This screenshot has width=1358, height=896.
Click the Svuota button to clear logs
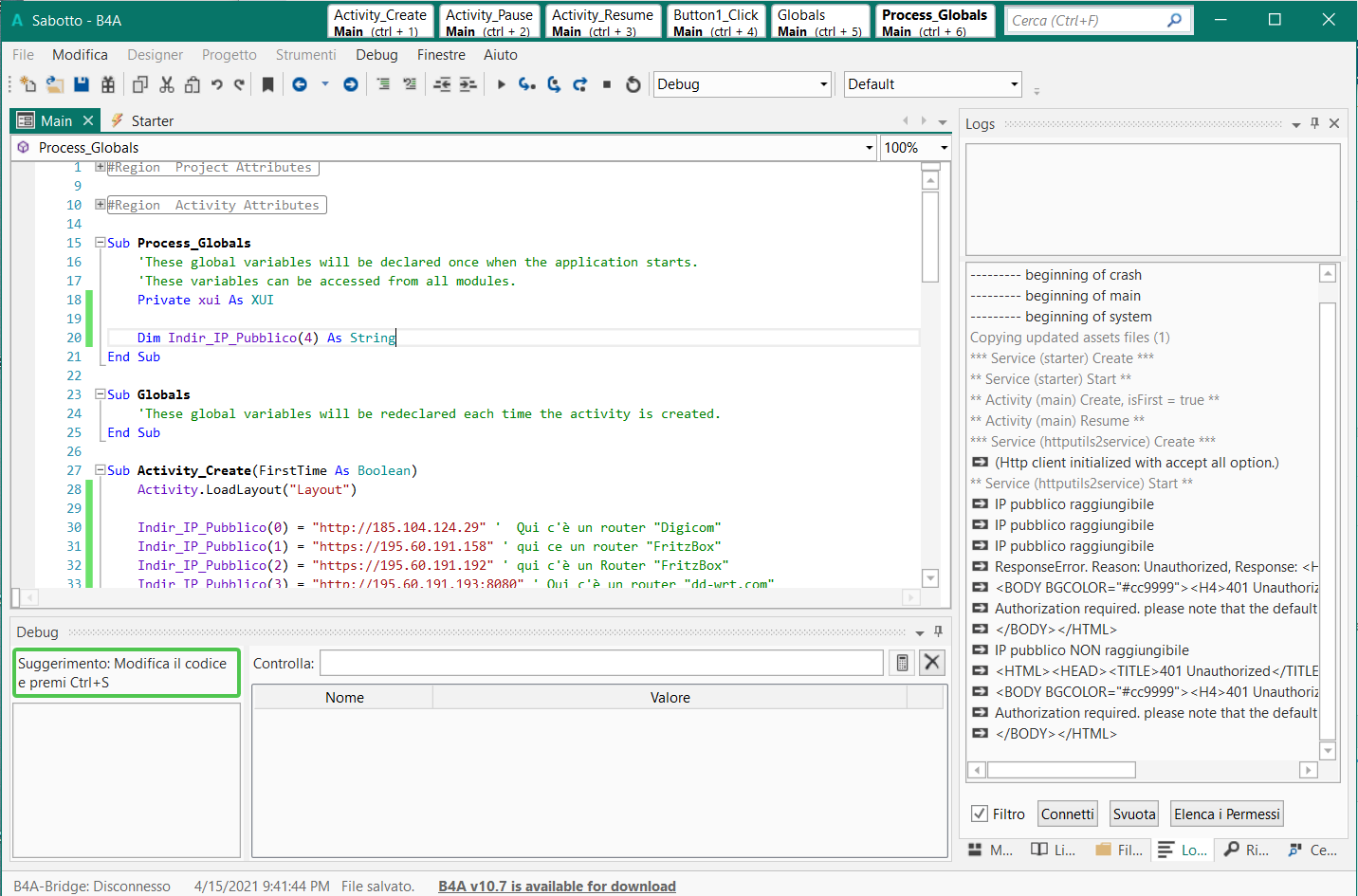(x=1133, y=814)
